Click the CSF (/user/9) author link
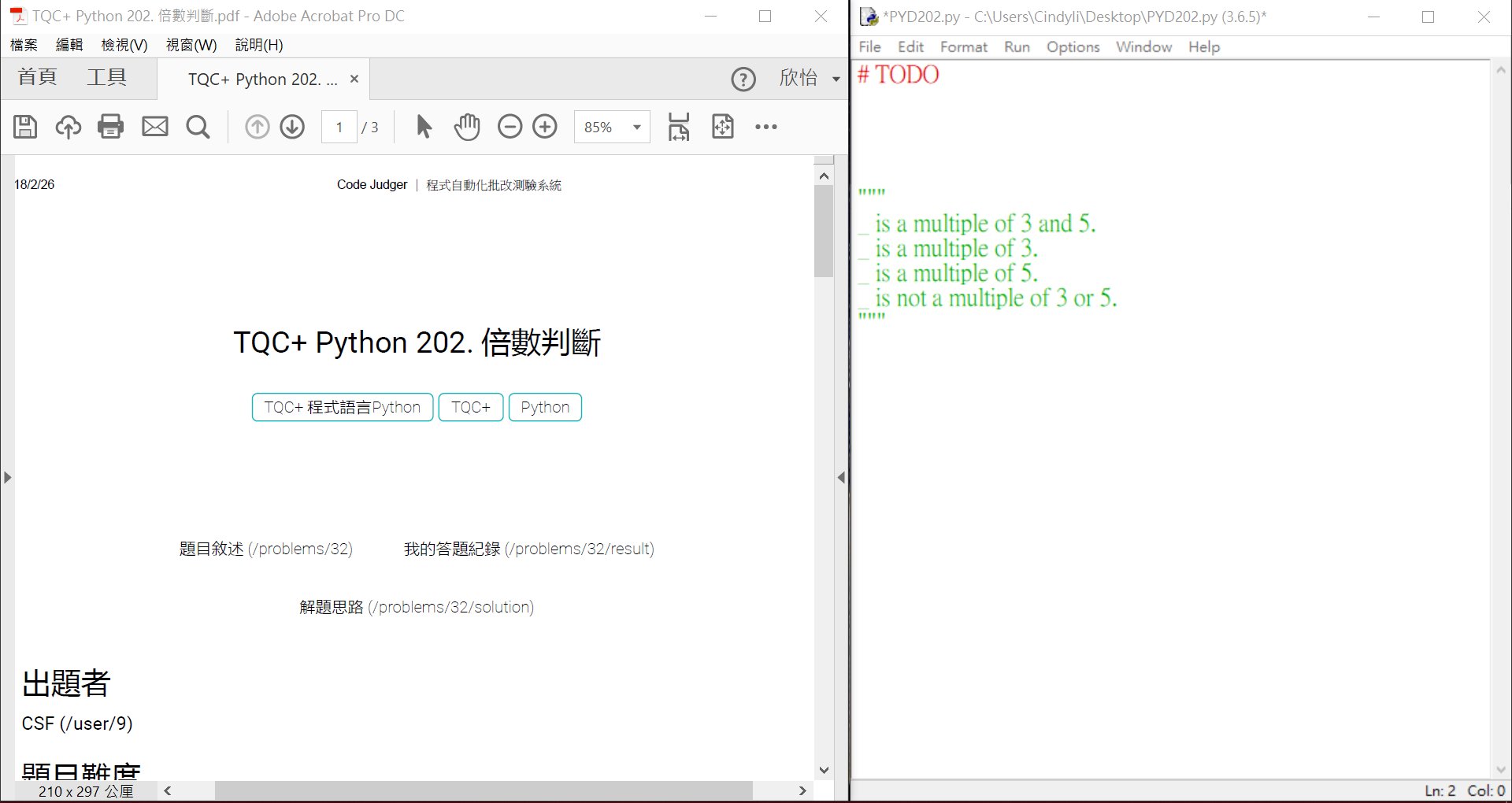Viewport: 1512px width, 803px height. pyautogui.click(x=77, y=723)
